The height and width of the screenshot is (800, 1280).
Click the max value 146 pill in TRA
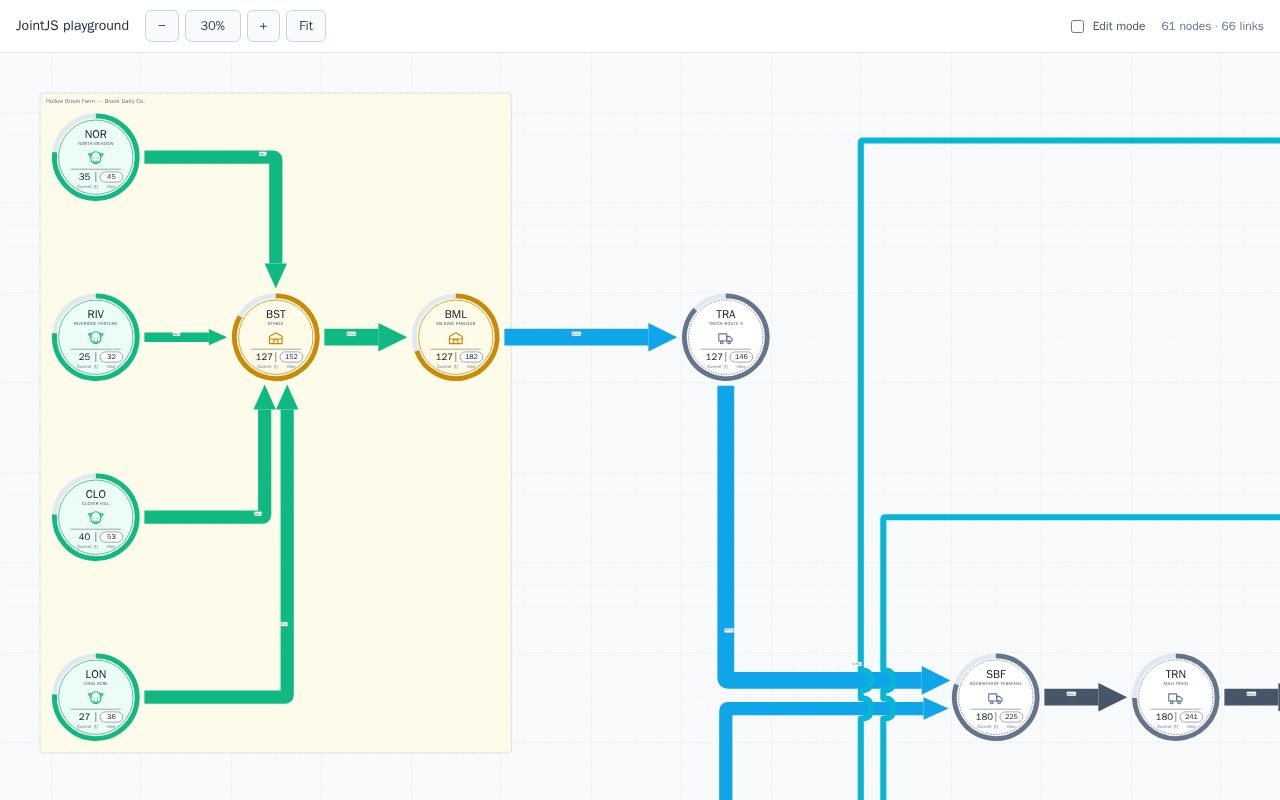tap(741, 357)
